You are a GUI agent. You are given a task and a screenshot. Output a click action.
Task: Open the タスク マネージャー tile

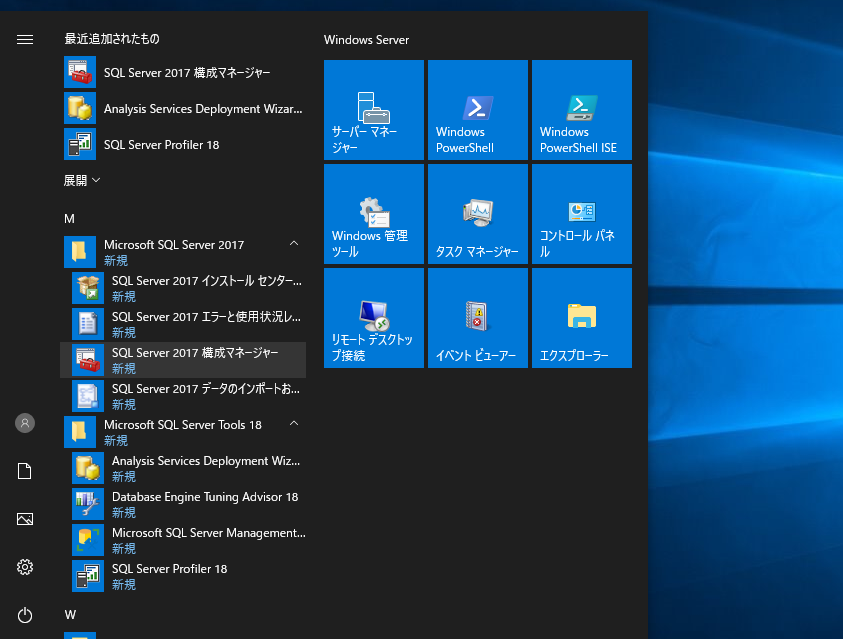coord(478,214)
